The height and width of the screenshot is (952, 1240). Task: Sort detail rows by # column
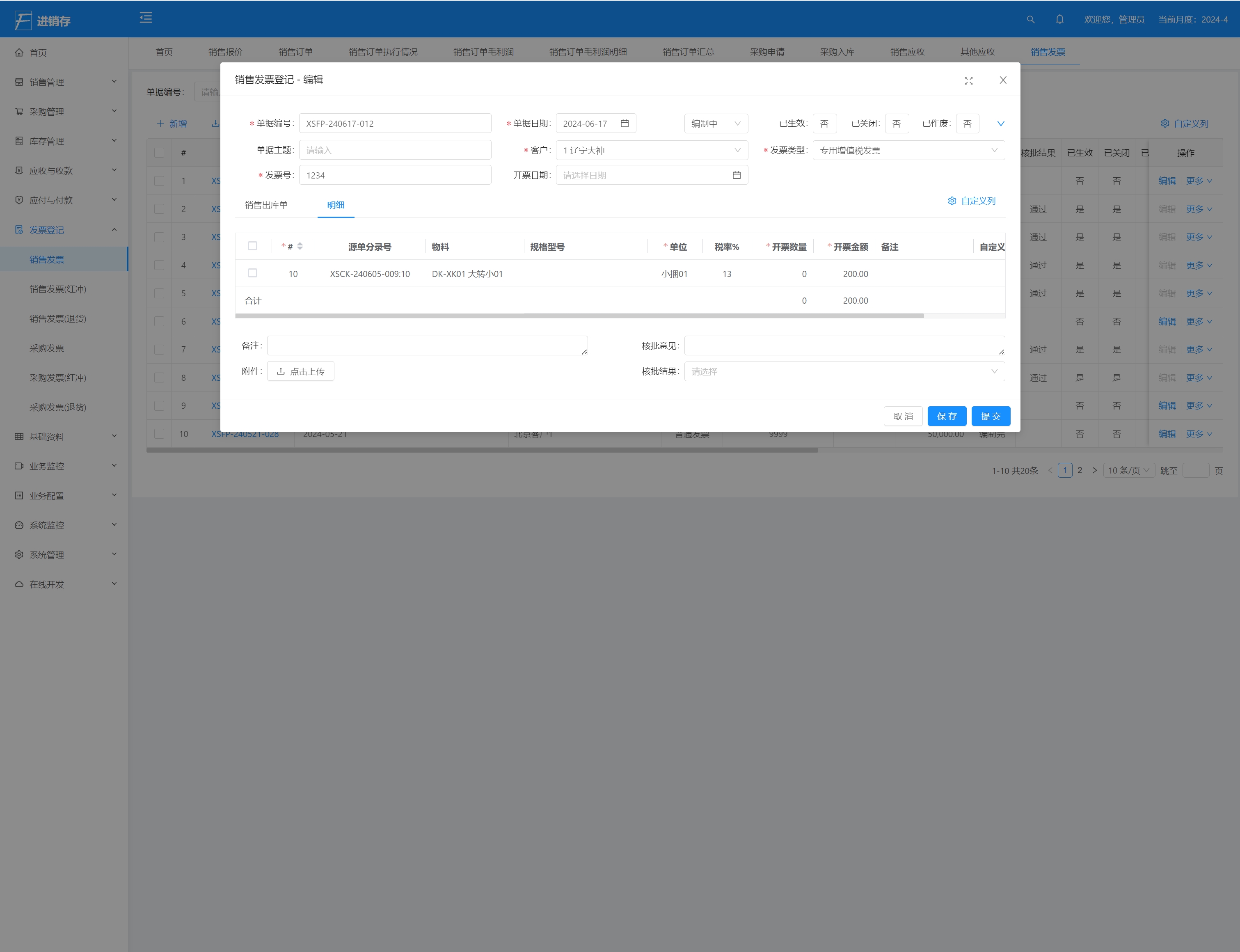[300, 246]
